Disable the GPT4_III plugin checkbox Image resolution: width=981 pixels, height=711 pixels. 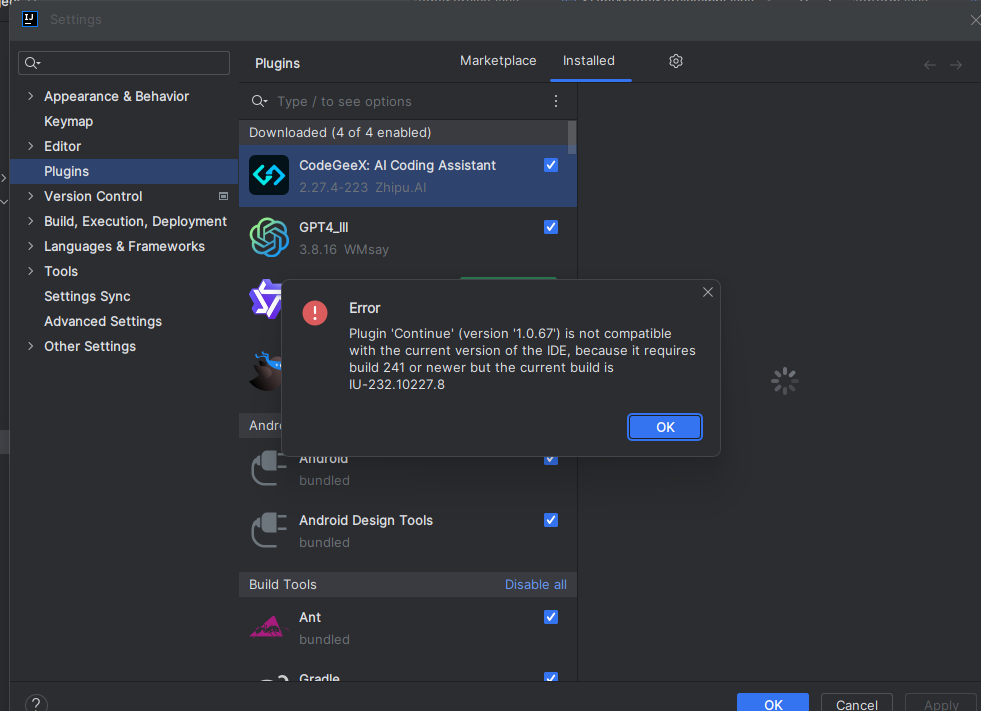(x=551, y=227)
